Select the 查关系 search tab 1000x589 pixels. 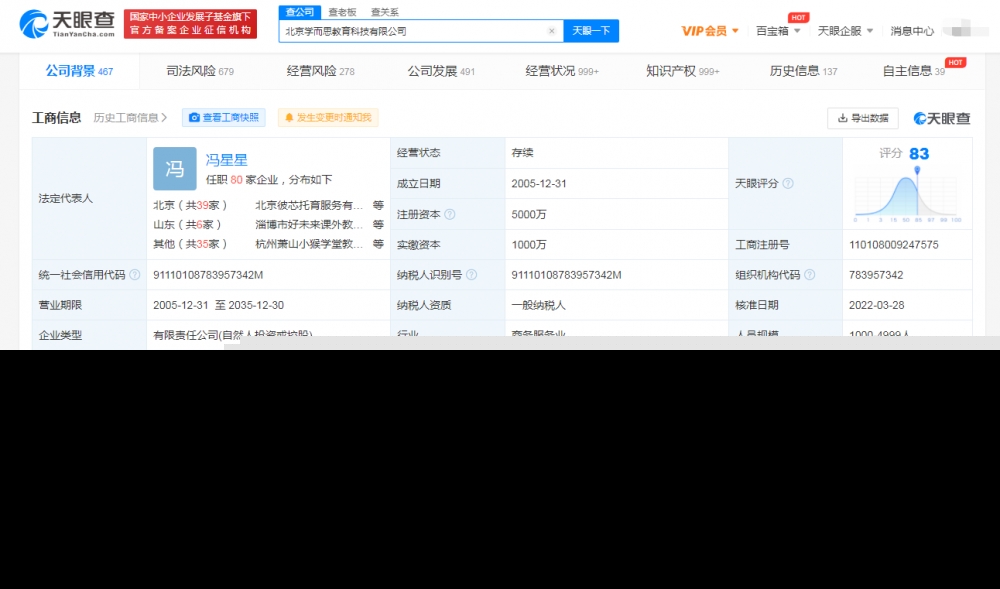[385, 12]
